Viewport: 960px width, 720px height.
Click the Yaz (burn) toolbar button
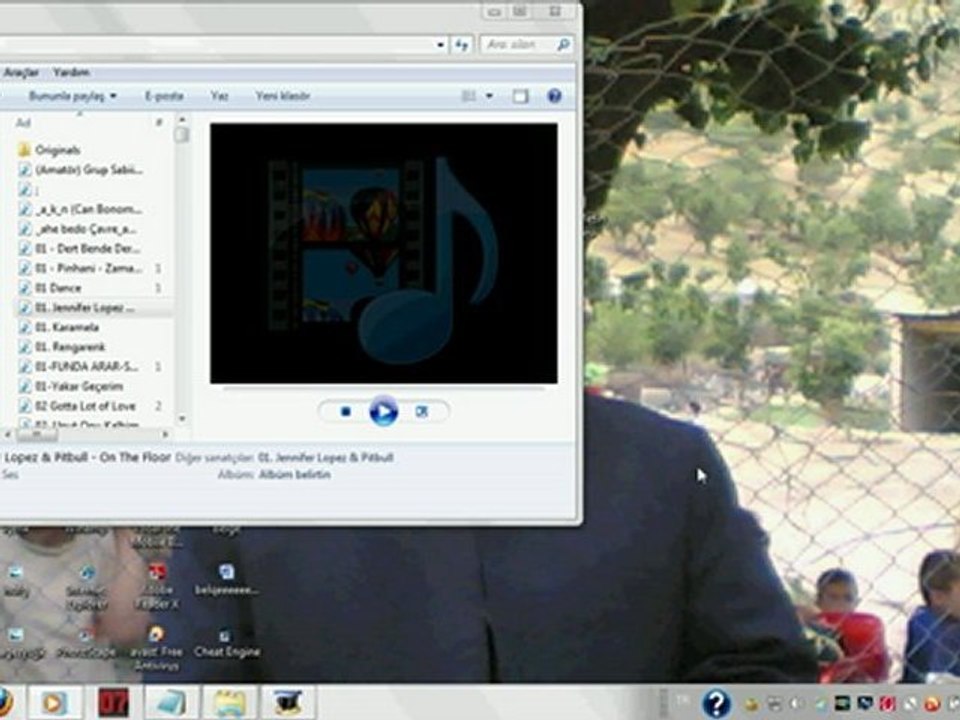click(219, 96)
